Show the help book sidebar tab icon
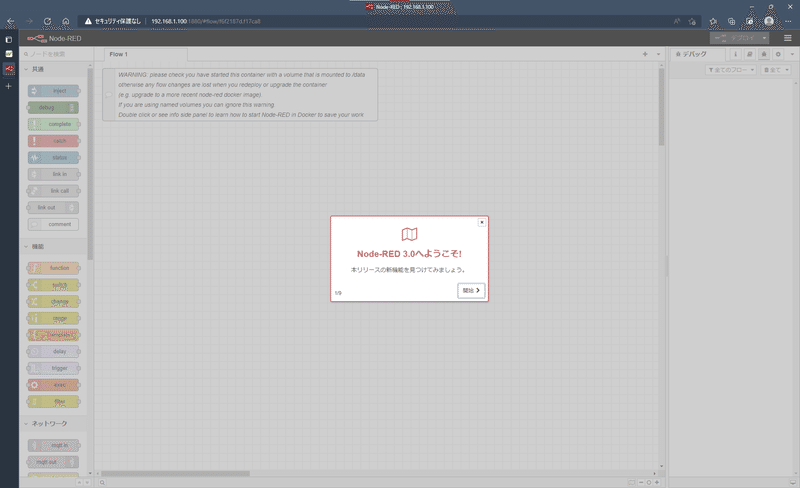Viewport: 800px width, 488px height. point(749,54)
